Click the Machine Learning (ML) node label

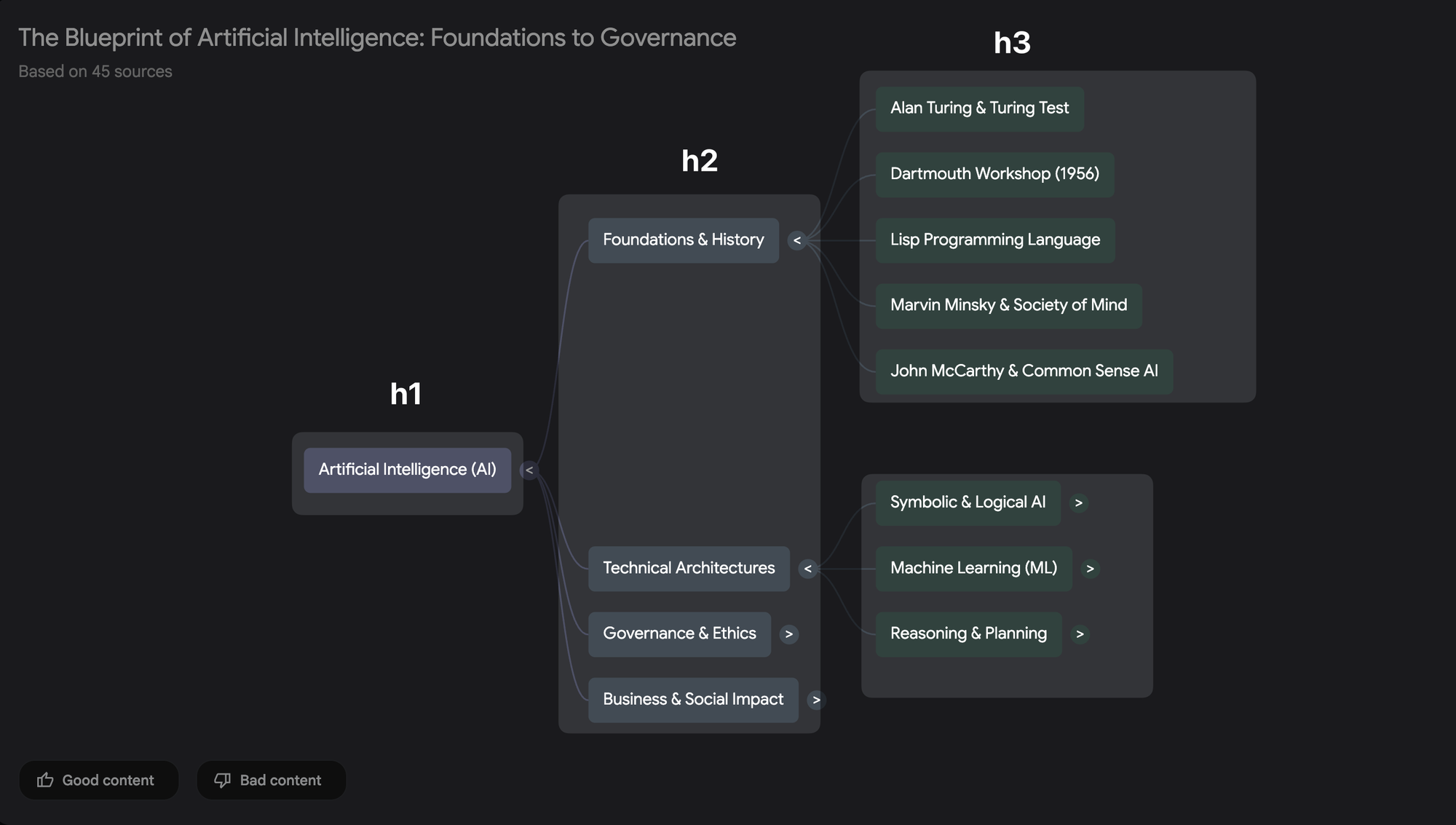(973, 569)
